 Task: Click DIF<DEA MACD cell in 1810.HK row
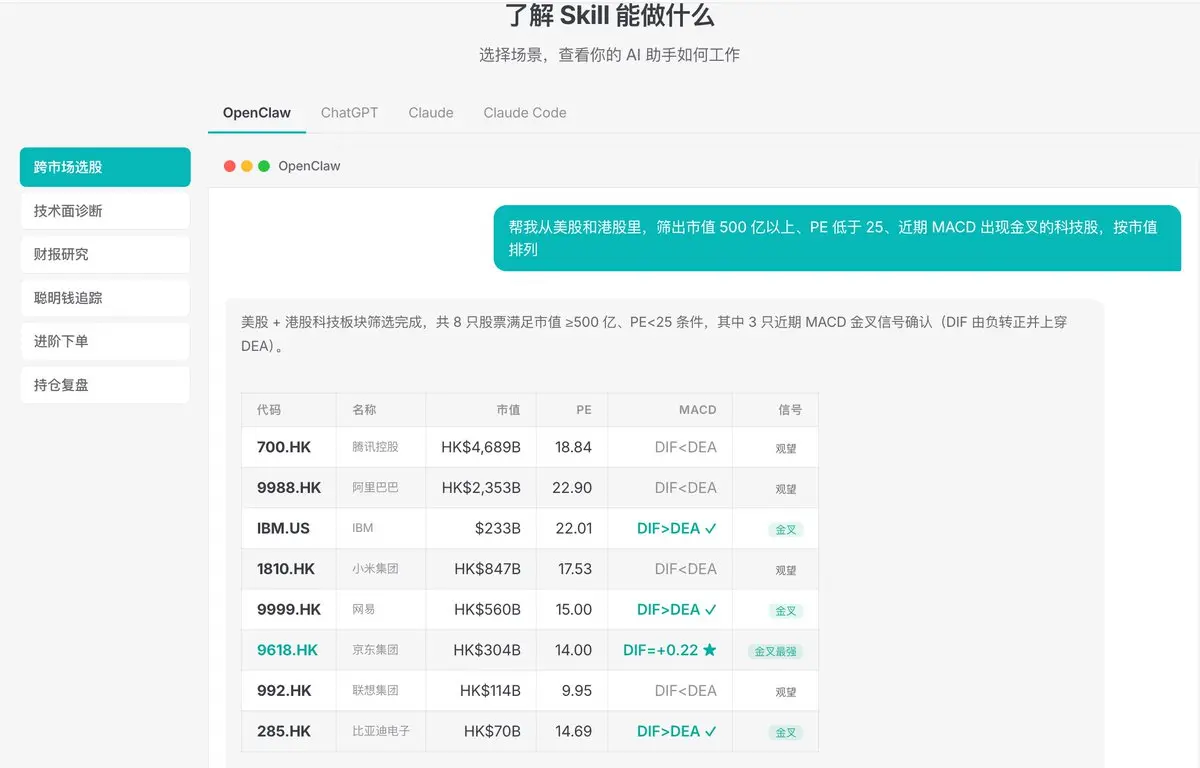[x=686, y=569]
